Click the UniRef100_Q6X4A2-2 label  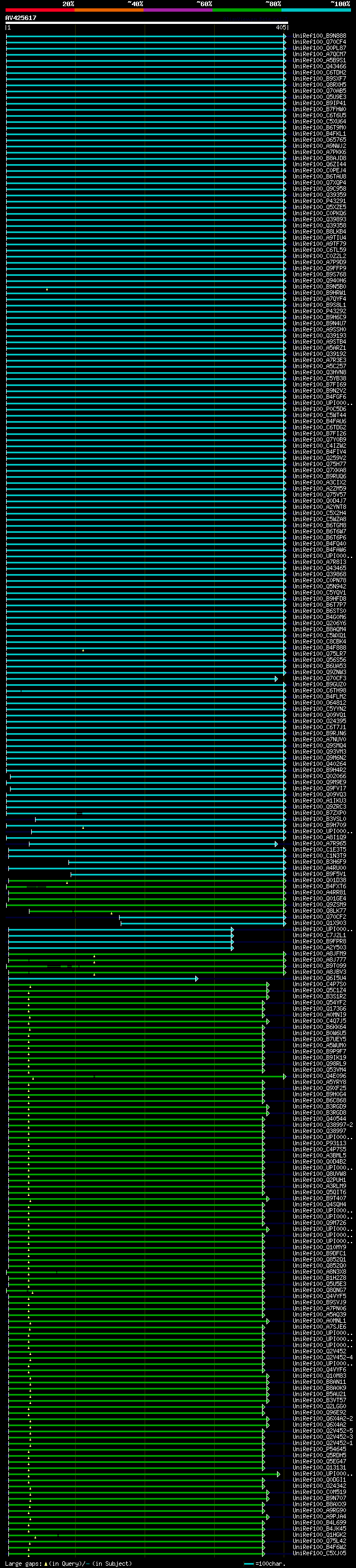point(323,1418)
